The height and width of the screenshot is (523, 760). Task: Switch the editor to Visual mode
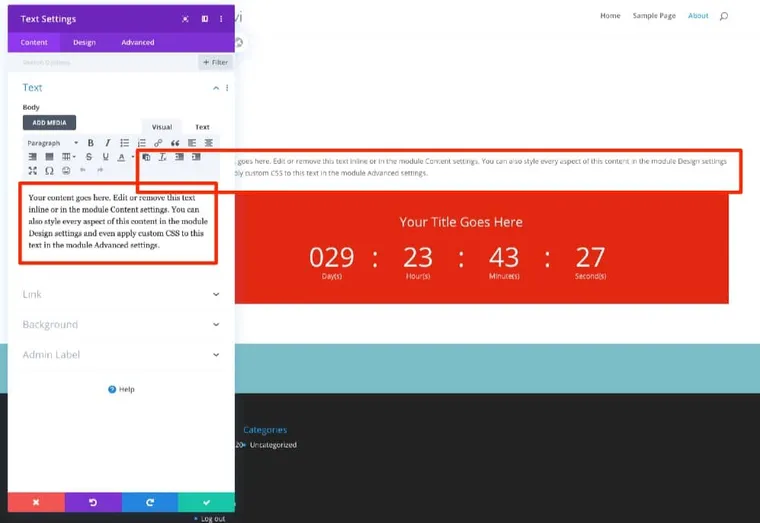[162, 127]
